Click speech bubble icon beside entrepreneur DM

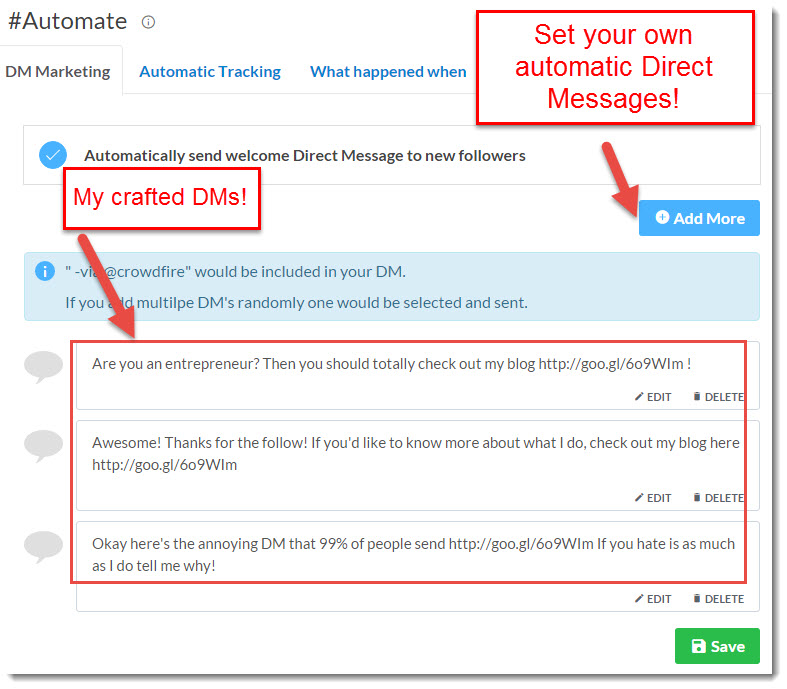click(43, 366)
